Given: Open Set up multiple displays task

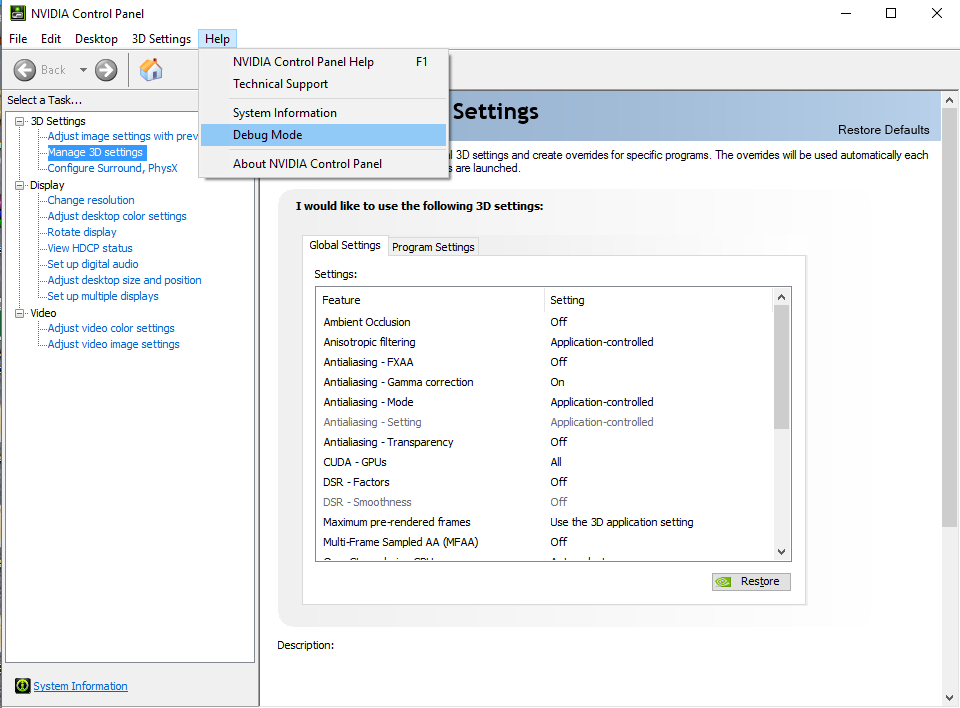Looking at the screenshot, I should click(103, 295).
